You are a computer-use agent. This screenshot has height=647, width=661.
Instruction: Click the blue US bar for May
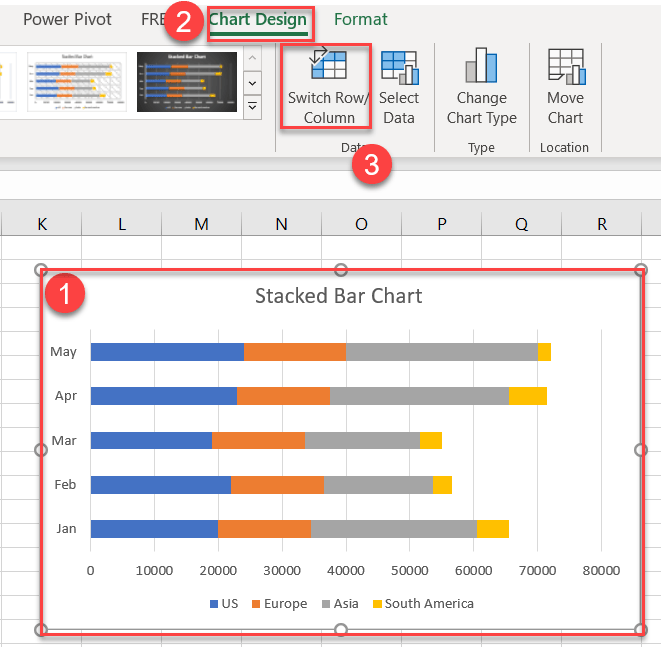(167, 352)
